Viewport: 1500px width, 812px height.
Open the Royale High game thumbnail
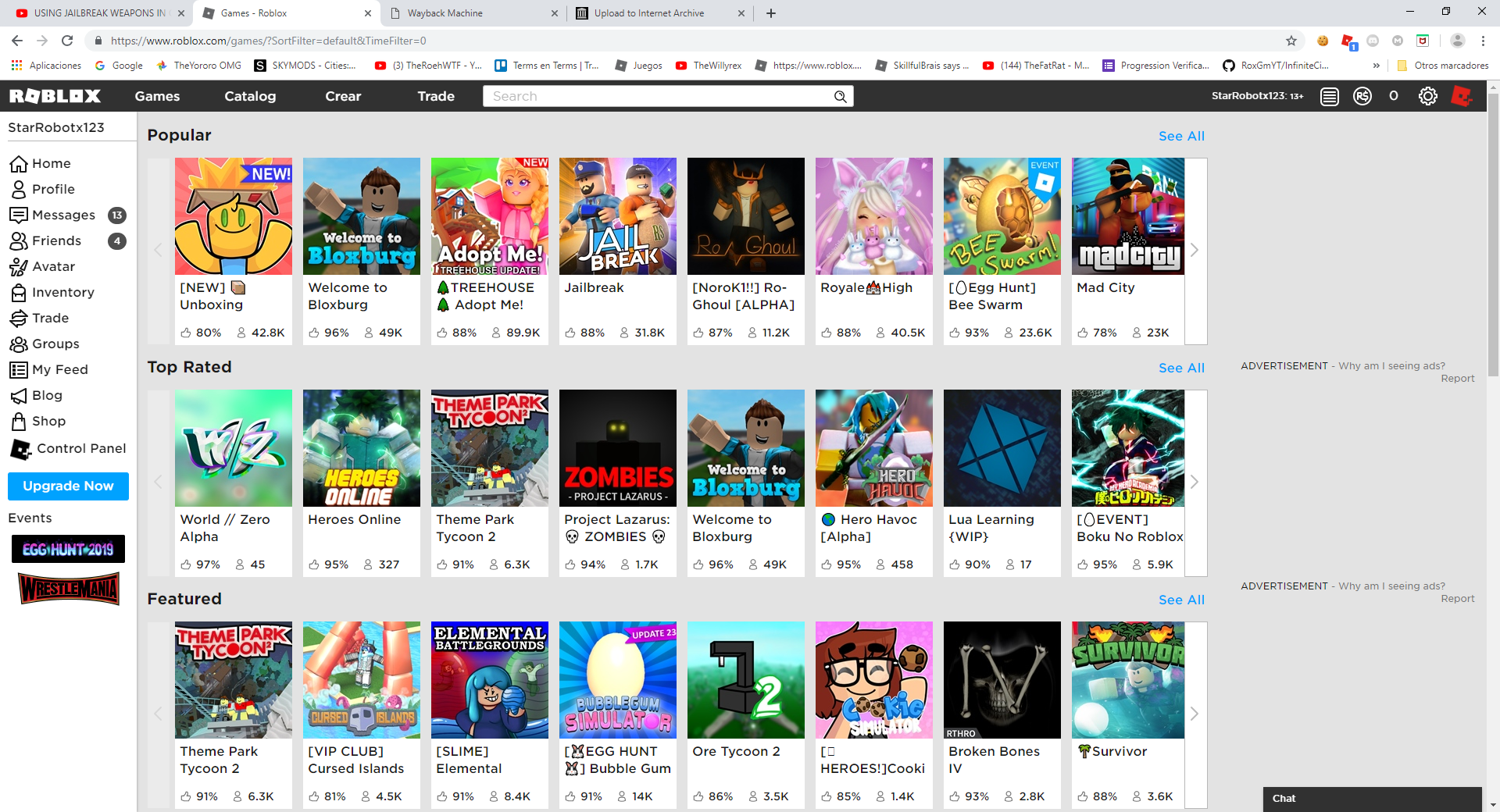point(874,216)
